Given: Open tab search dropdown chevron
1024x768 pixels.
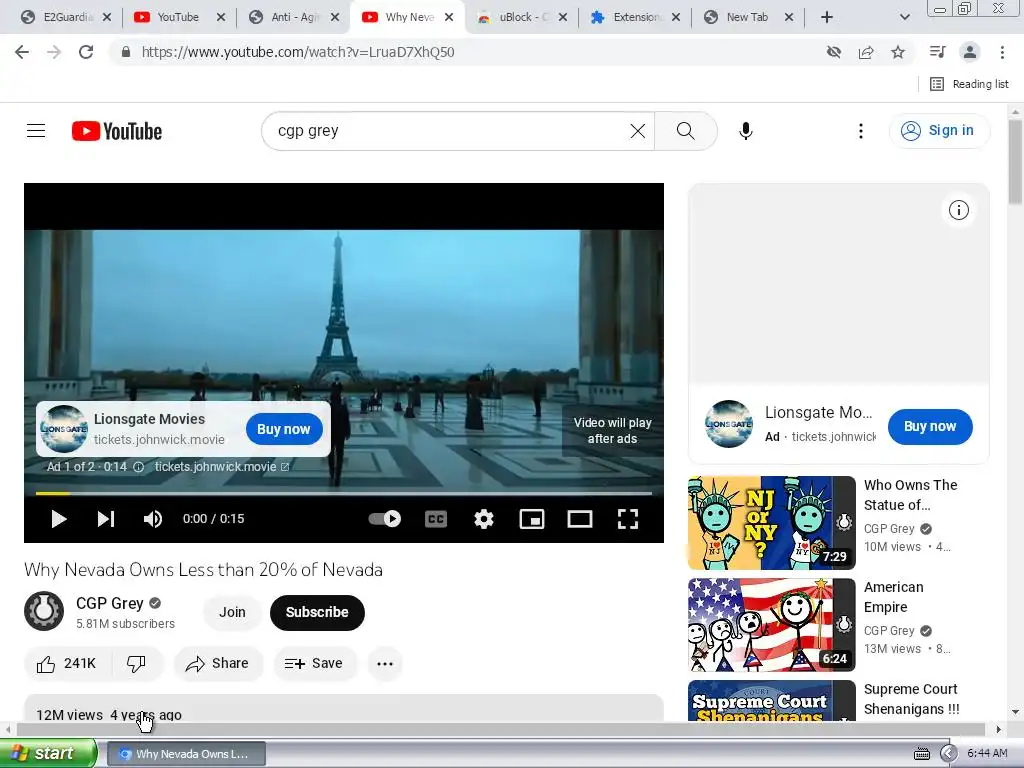Looking at the screenshot, I should pos(904,18).
